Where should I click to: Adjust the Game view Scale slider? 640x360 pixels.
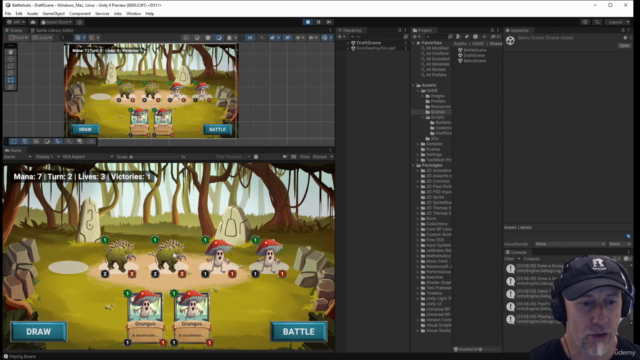pos(155,157)
